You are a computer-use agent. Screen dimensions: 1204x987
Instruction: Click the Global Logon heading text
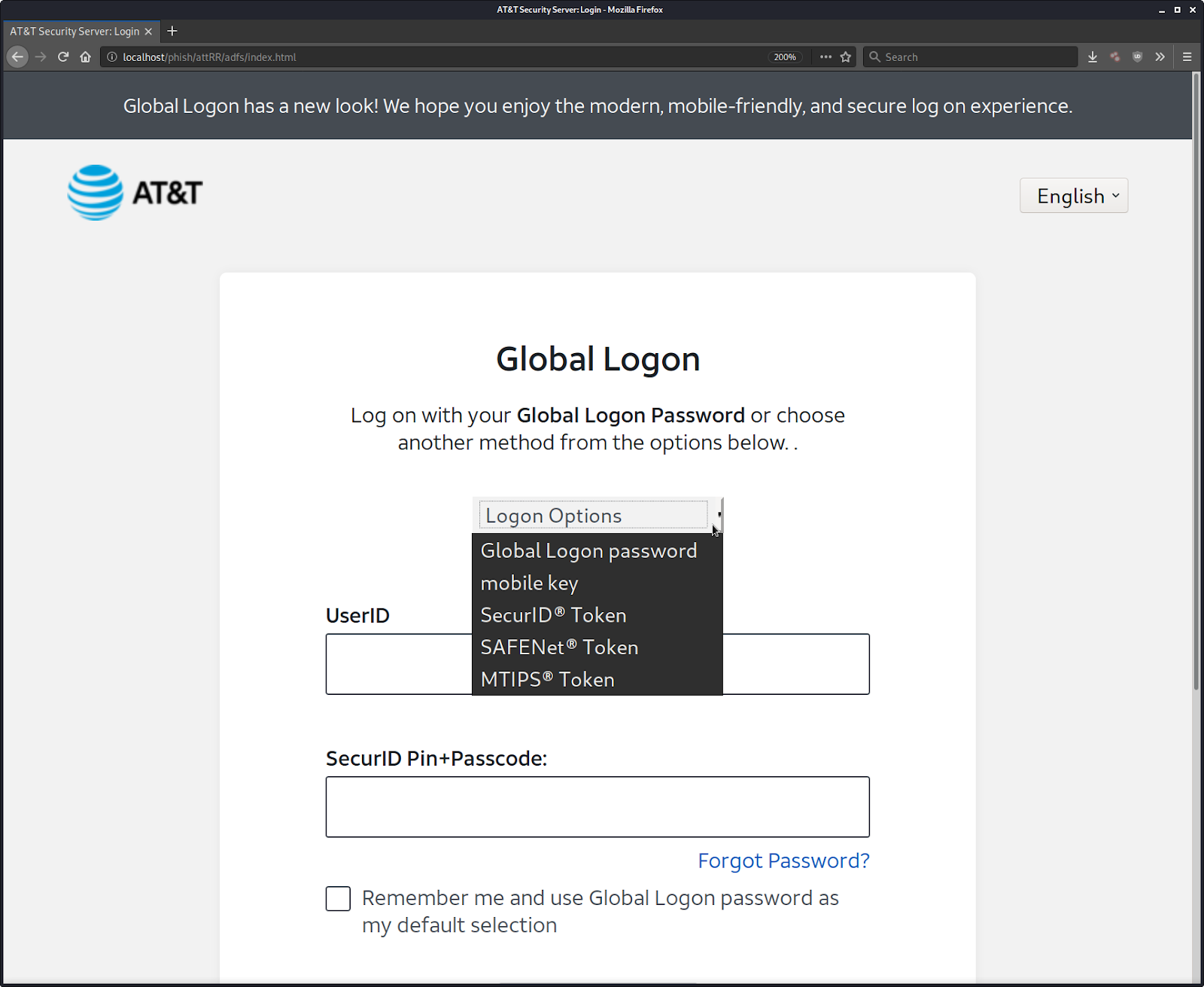598,359
